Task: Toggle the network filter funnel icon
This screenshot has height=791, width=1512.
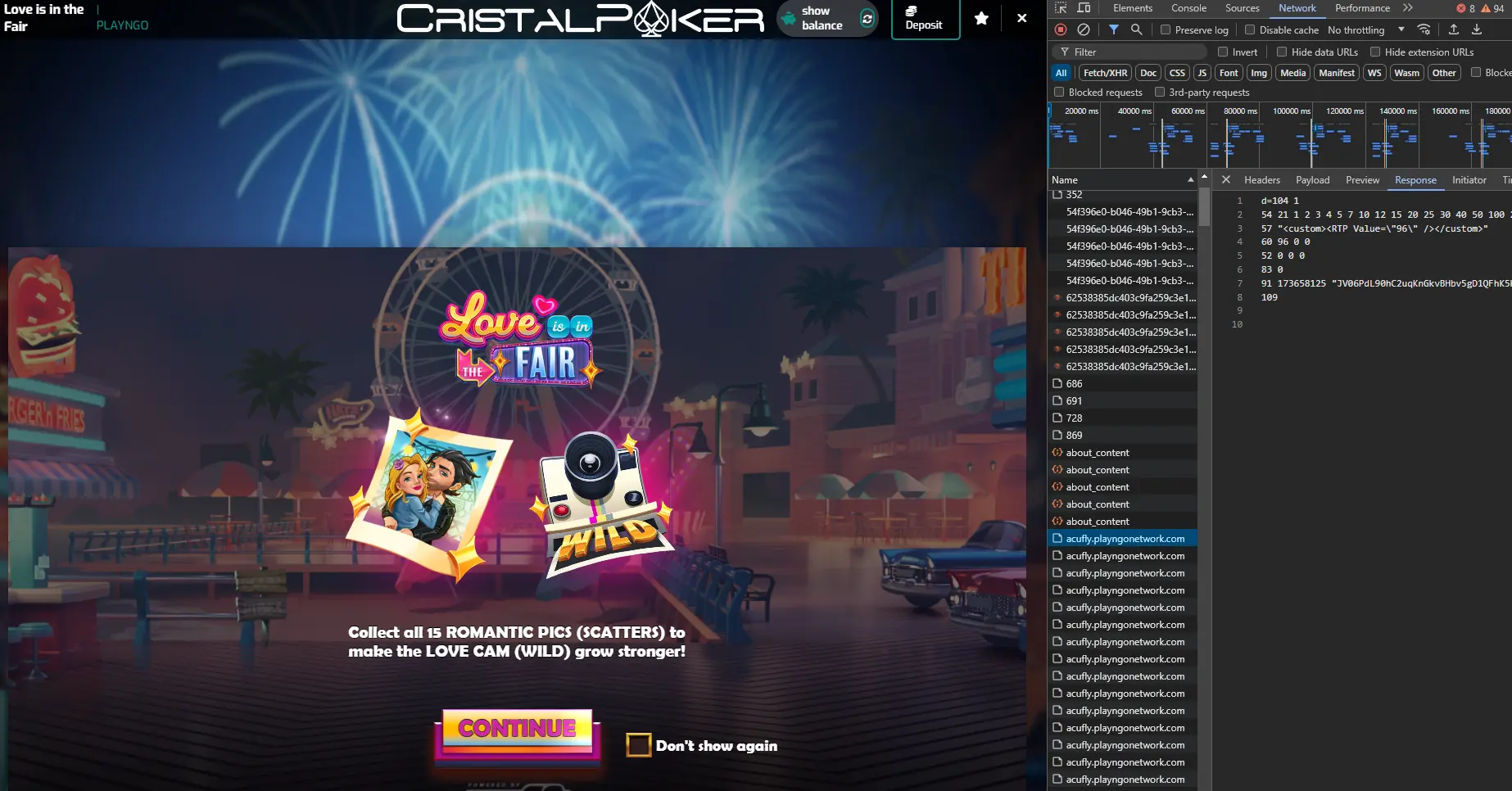Action: coord(1114,29)
